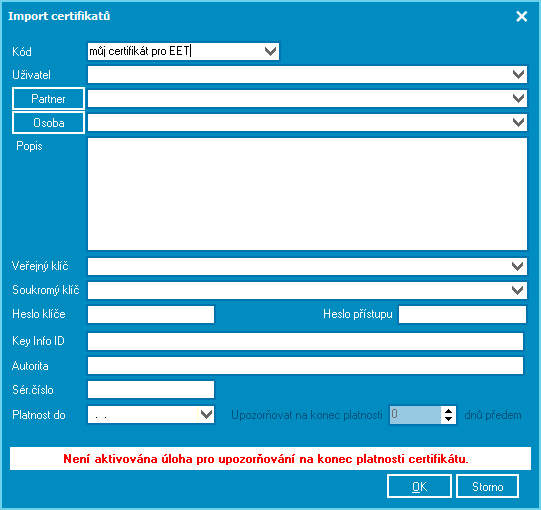Open the Platnost do date picker arrow
This screenshot has width=541, height=510.
[206, 414]
